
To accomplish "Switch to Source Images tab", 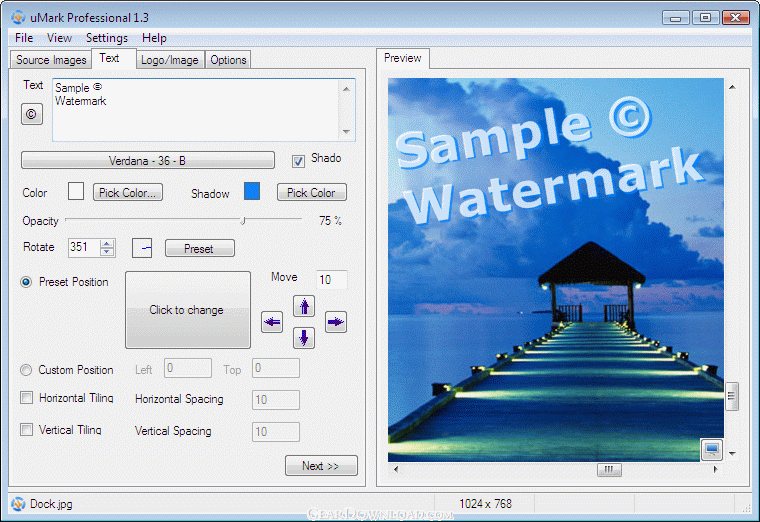I will [x=51, y=60].
